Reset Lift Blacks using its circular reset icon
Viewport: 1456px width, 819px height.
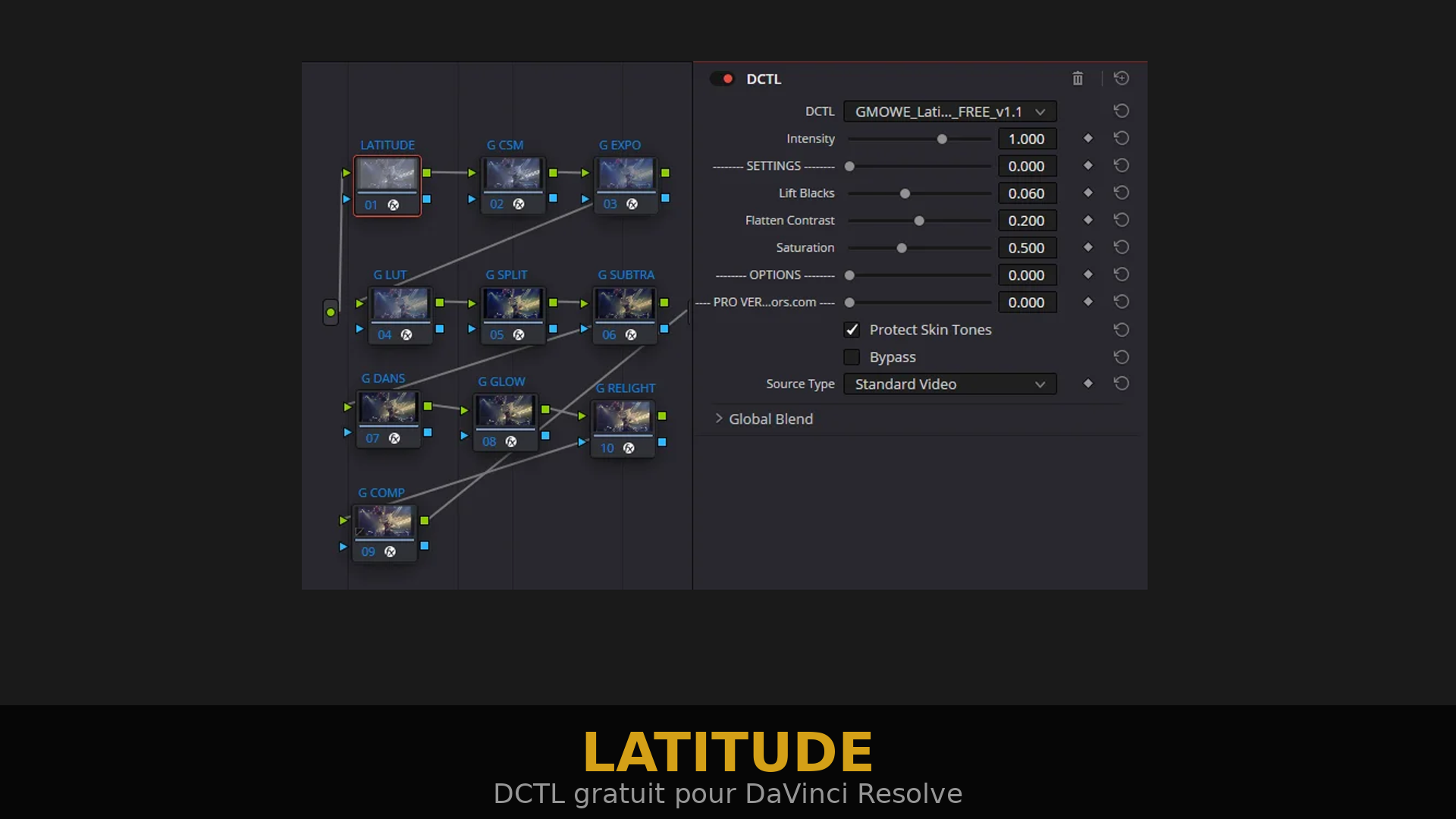(1122, 193)
